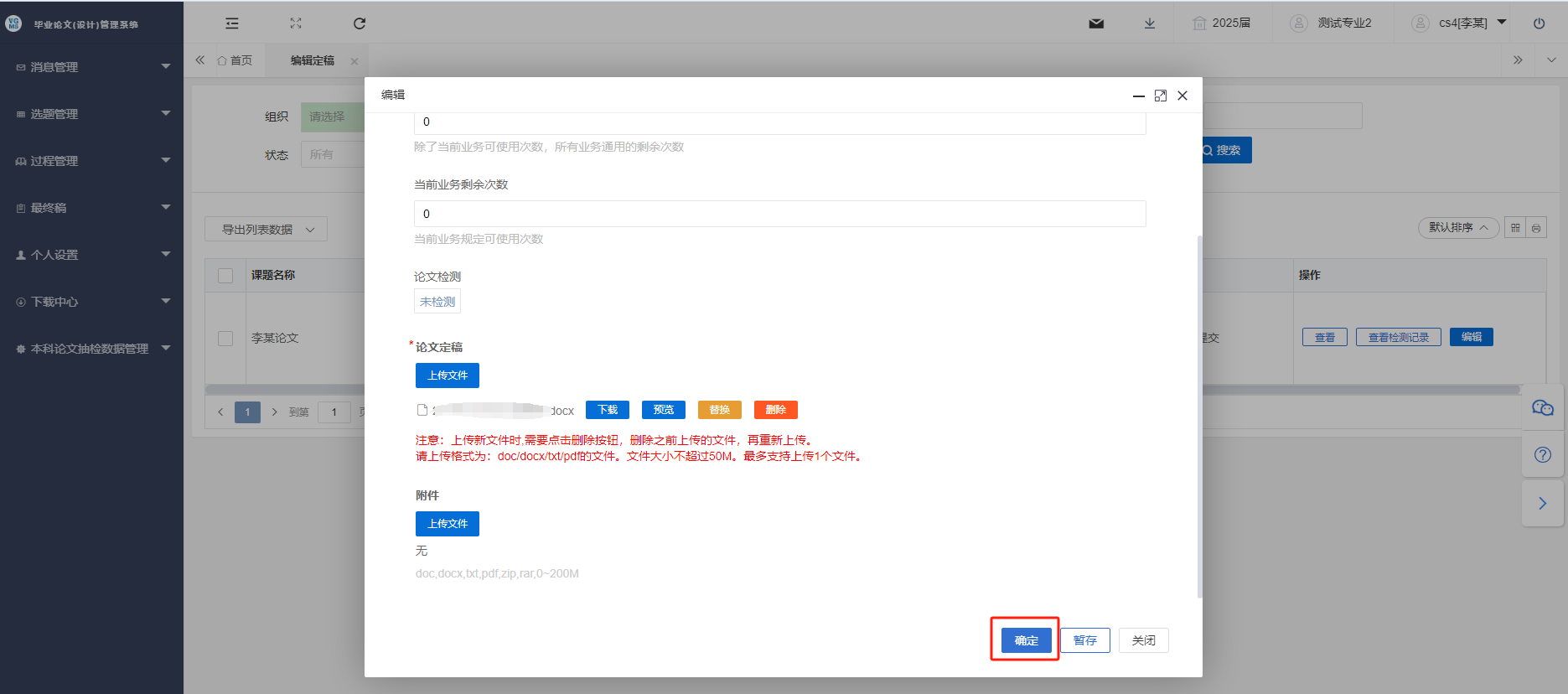
Task: Toggle the sidebar collapse hamburger icon
Action: click(232, 23)
